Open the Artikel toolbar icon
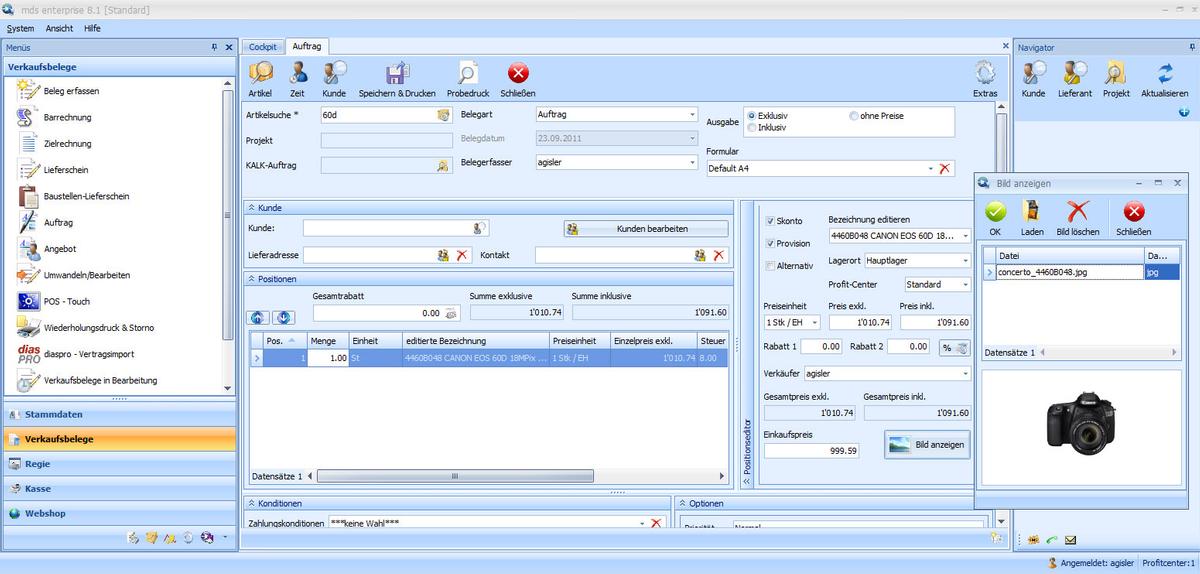Viewport: 1200px width, 574px height. [260, 73]
